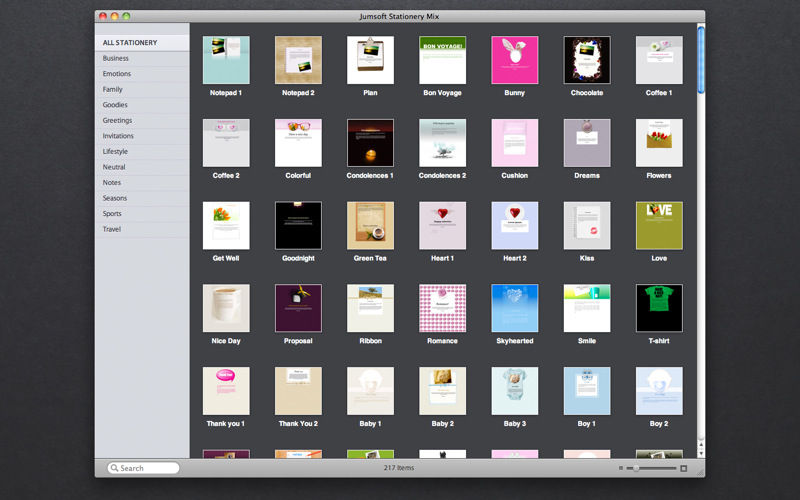The height and width of the screenshot is (500, 800).
Task: Open the Notes category
Action: point(142,183)
